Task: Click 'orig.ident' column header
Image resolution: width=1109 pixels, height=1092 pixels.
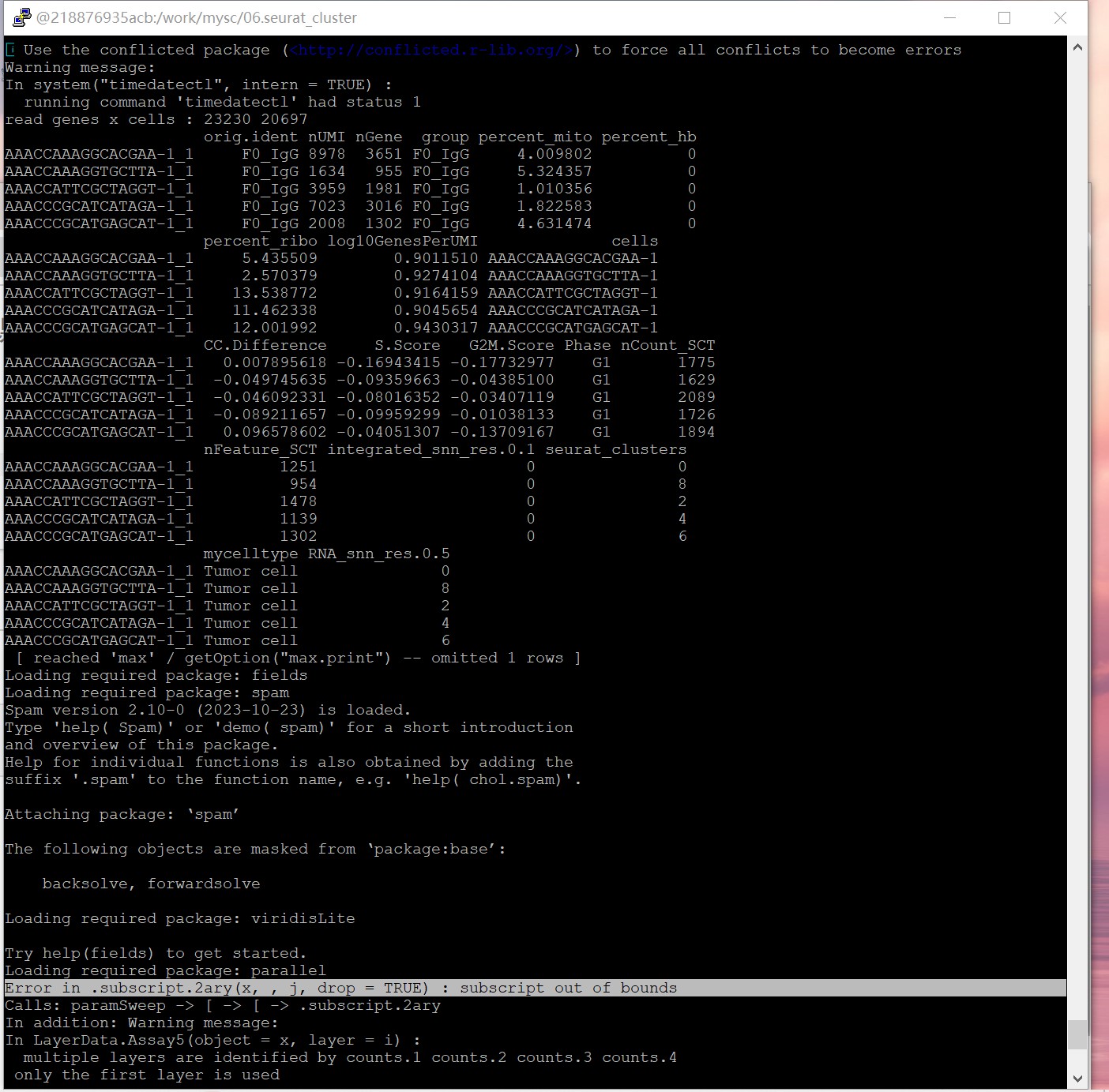Action: coord(251,137)
